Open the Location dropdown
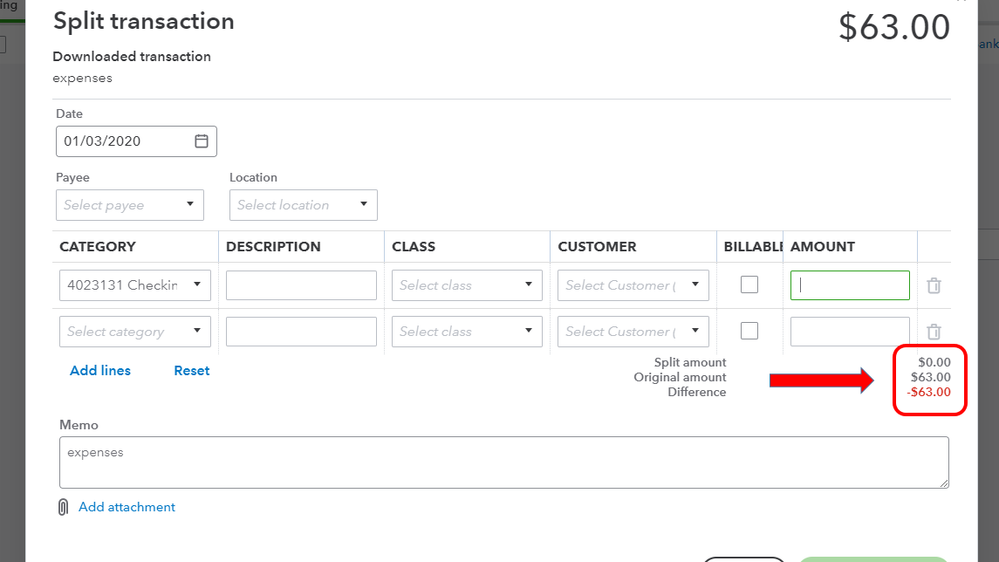The width and height of the screenshot is (999, 562). point(363,205)
